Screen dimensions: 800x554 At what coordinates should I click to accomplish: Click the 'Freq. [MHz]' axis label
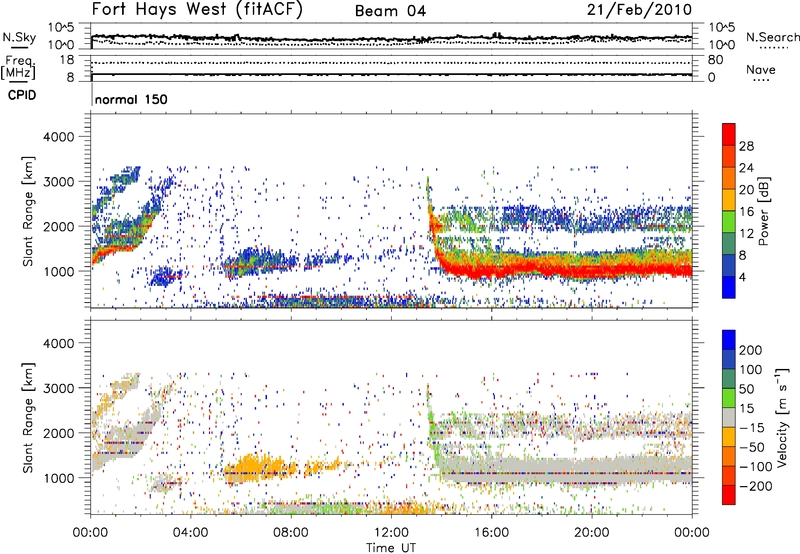pyautogui.click(x=18, y=68)
